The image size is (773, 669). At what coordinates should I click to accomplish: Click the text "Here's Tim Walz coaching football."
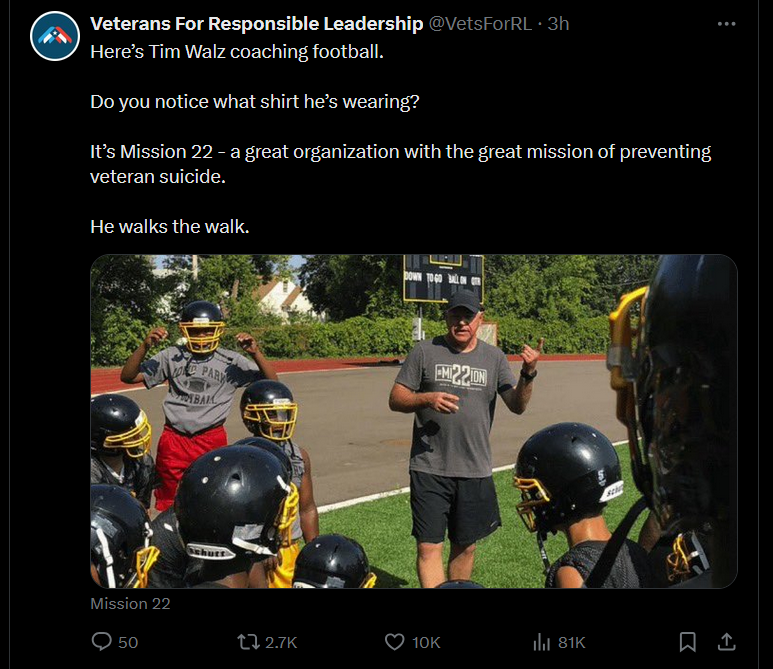pos(236,50)
